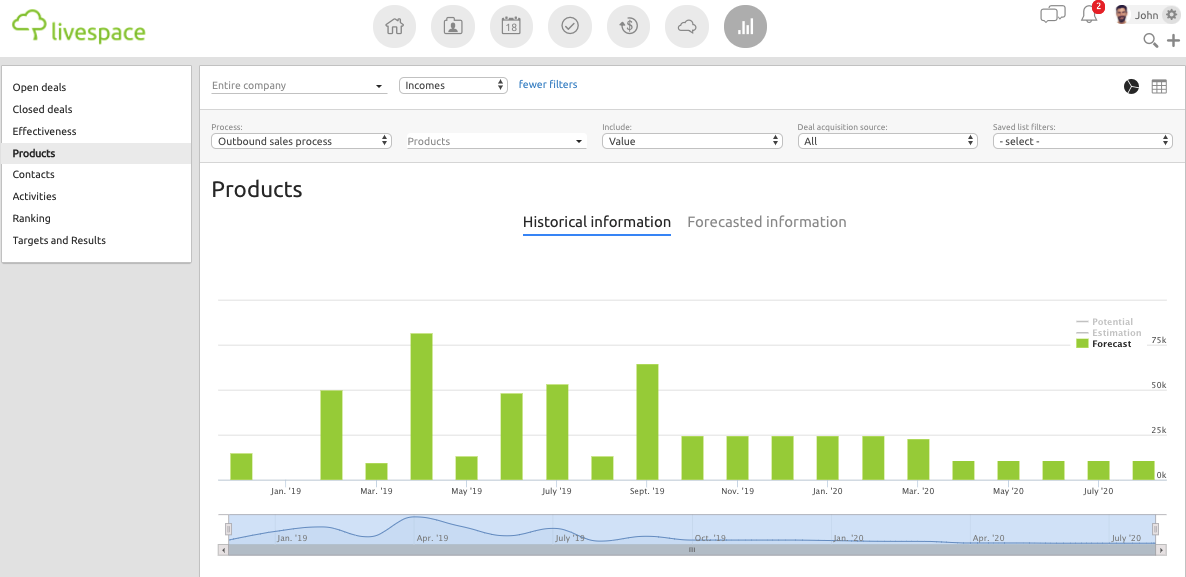Open the cloud icon in top navigation

coord(687,26)
